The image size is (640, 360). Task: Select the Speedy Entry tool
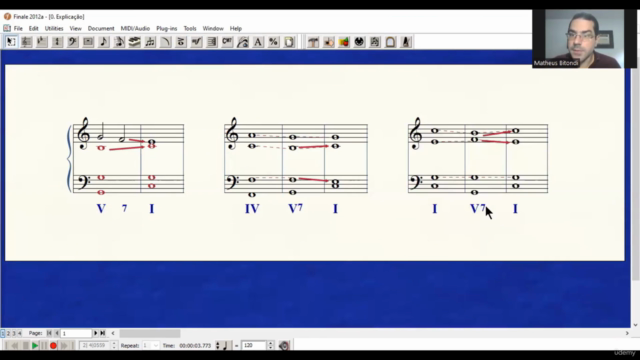point(119,42)
